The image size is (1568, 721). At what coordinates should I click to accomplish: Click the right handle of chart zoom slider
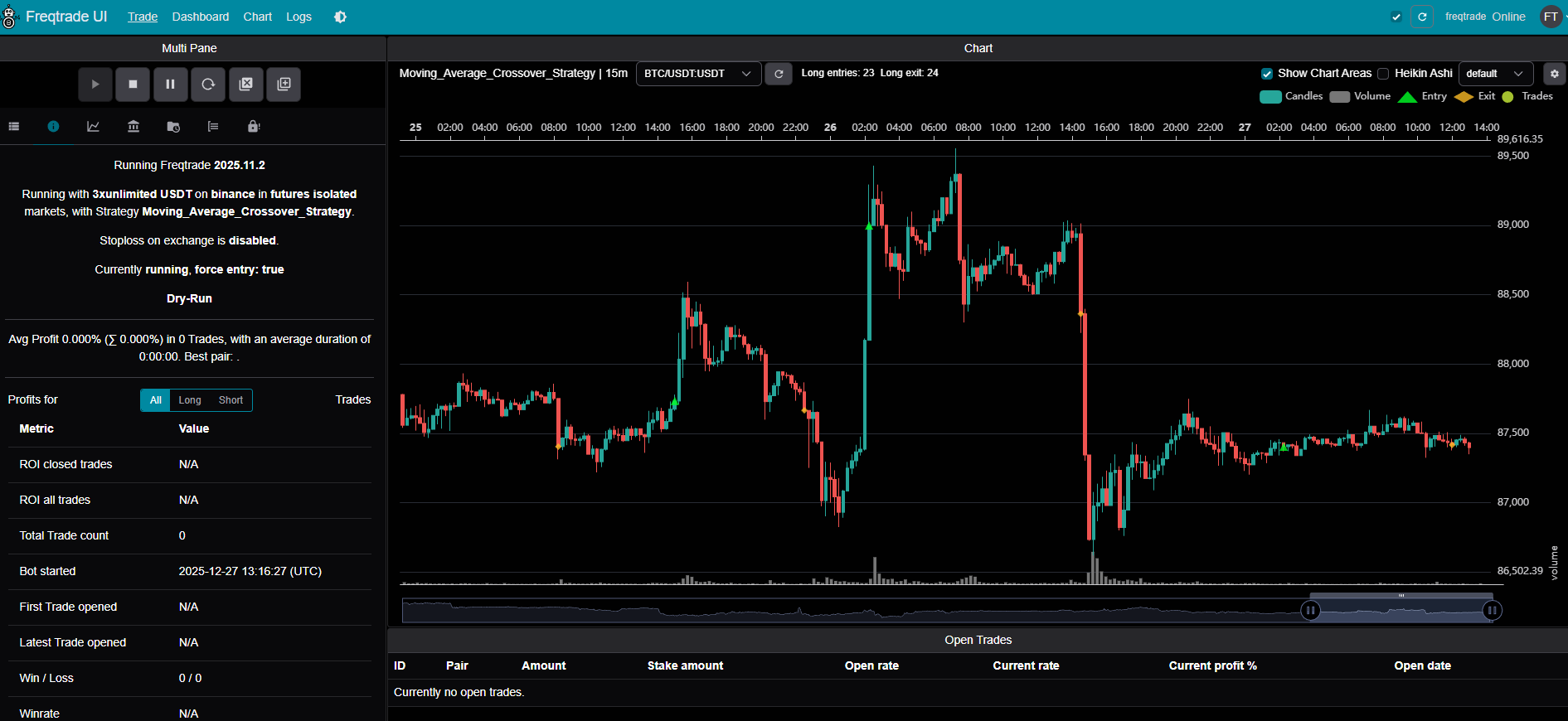click(x=1492, y=611)
